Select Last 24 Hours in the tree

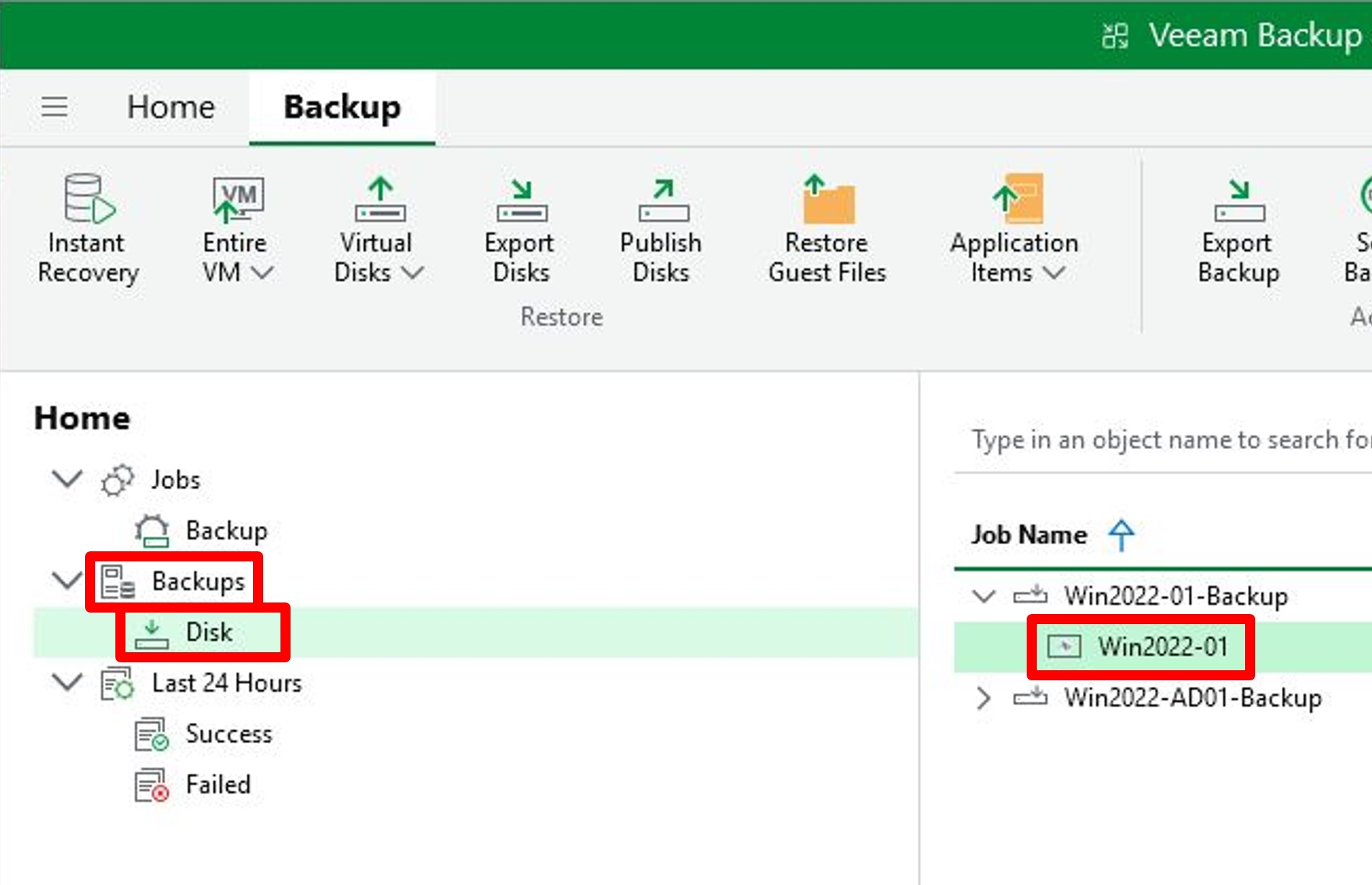(x=226, y=683)
